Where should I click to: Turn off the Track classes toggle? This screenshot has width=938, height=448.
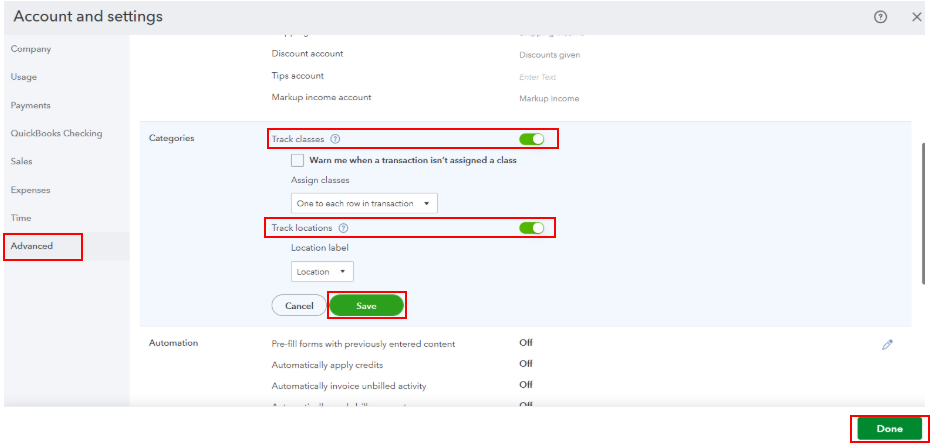(531, 139)
